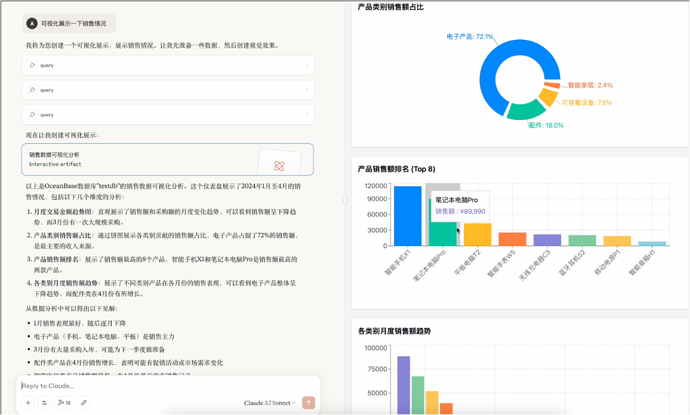
Task: Click the orange send arrow button
Action: click(308, 402)
